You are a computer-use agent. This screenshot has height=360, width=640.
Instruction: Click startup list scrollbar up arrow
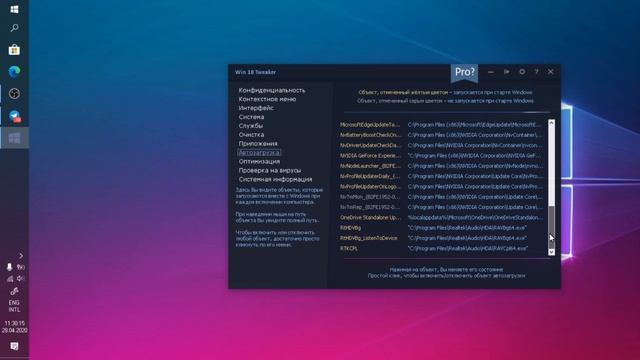point(551,122)
